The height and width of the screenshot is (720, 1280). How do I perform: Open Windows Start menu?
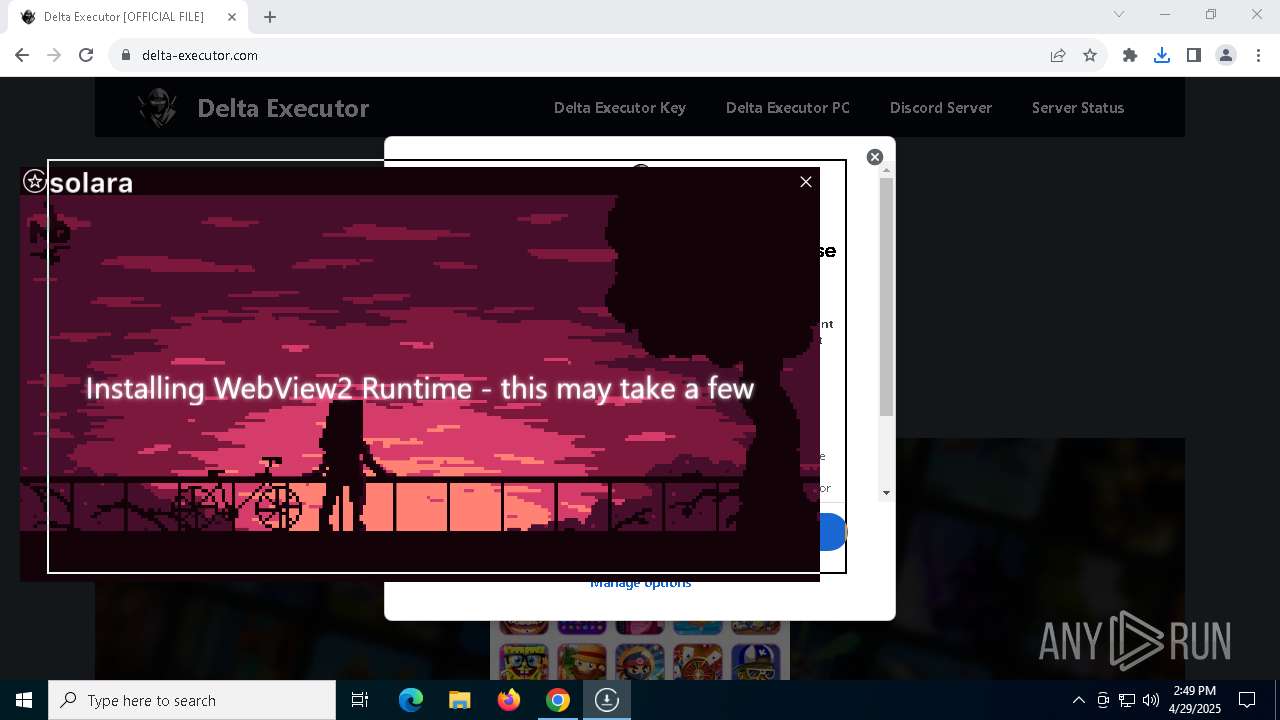click(24, 700)
